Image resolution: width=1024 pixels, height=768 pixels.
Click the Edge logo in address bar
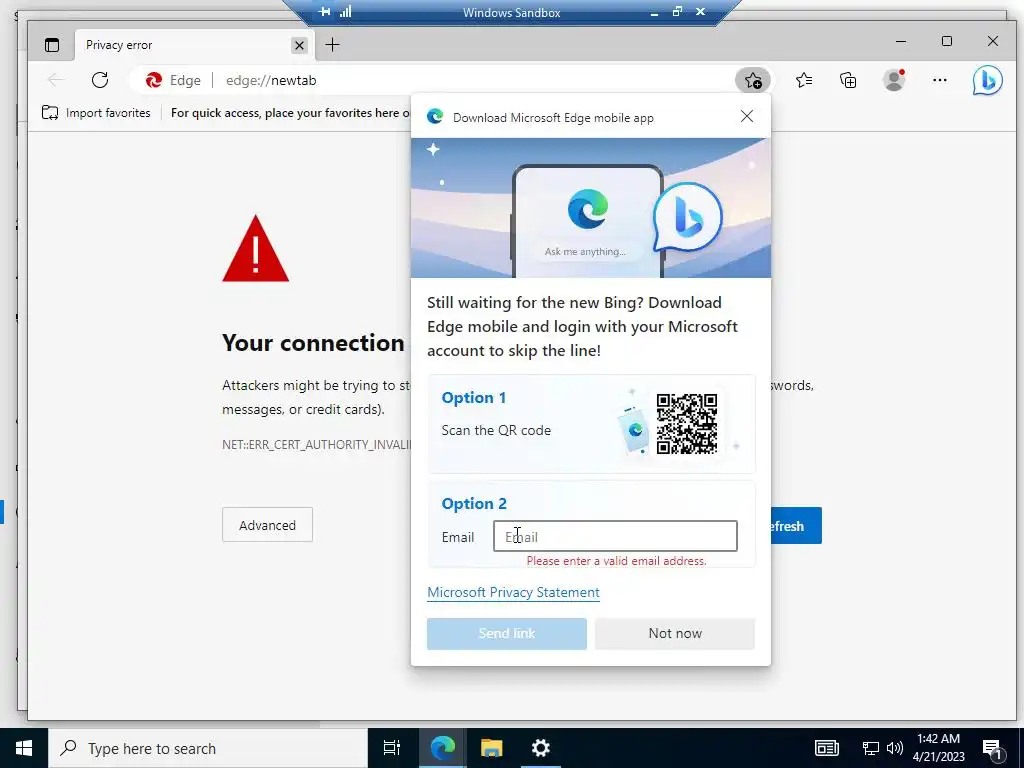pos(154,80)
